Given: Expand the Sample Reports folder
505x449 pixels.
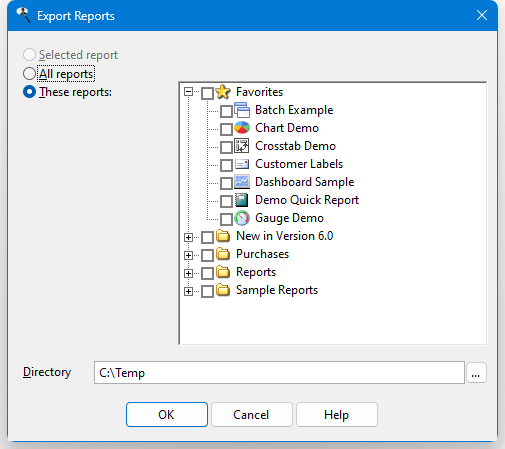Looking at the screenshot, I should coord(188,291).
